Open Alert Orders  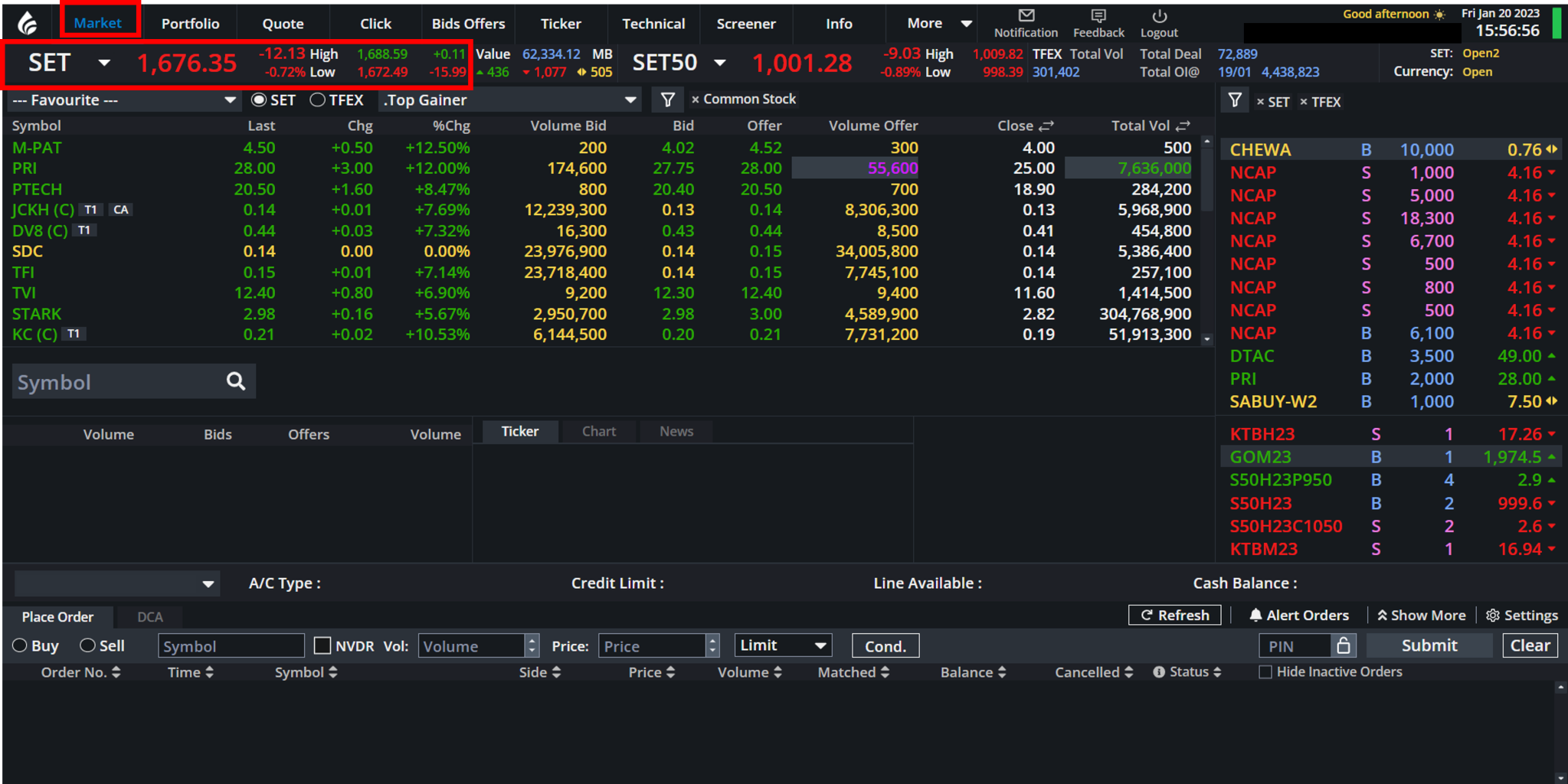tap(1299, 615)
